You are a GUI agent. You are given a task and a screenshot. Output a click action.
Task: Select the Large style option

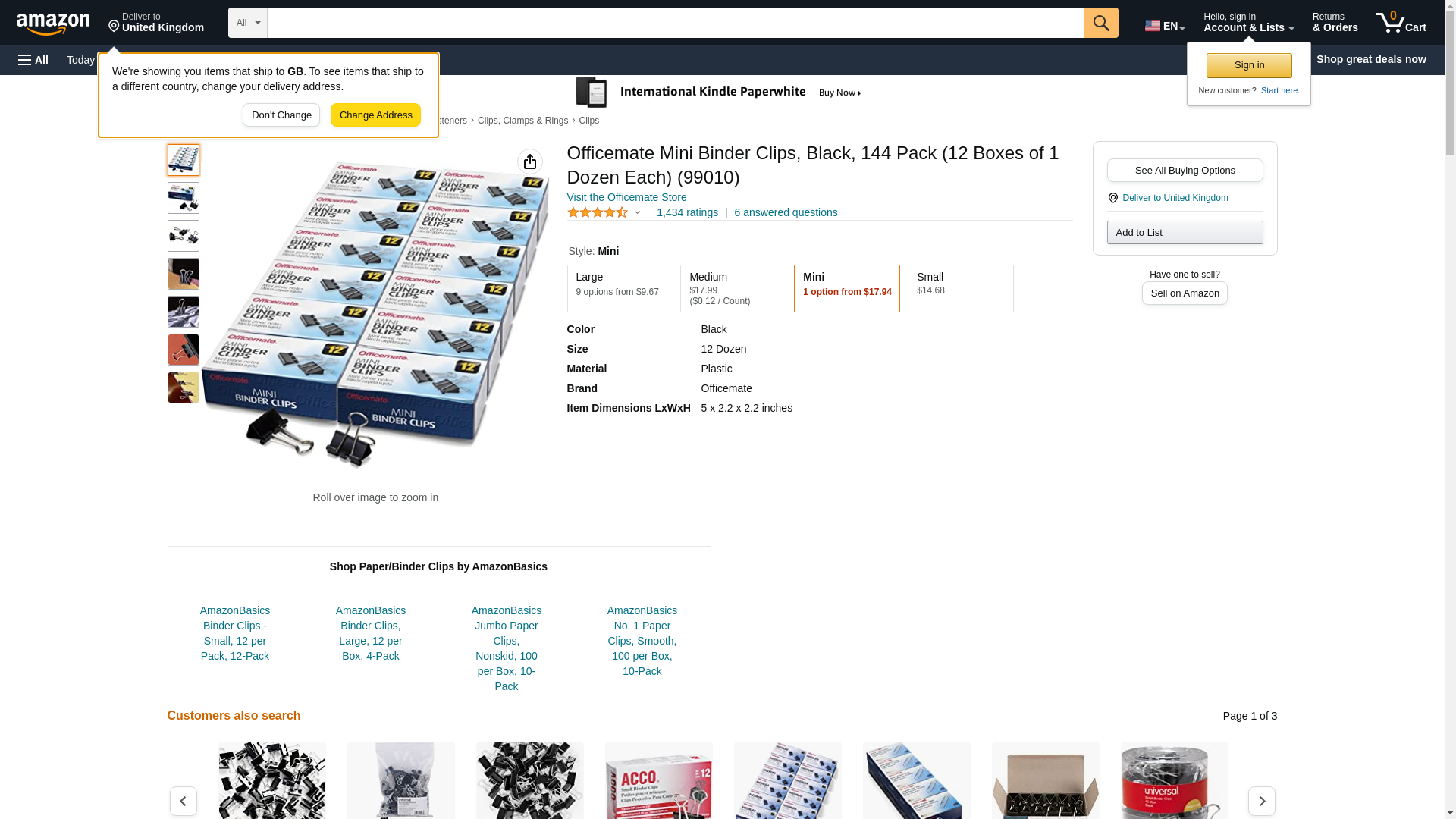tap(620, 288)
